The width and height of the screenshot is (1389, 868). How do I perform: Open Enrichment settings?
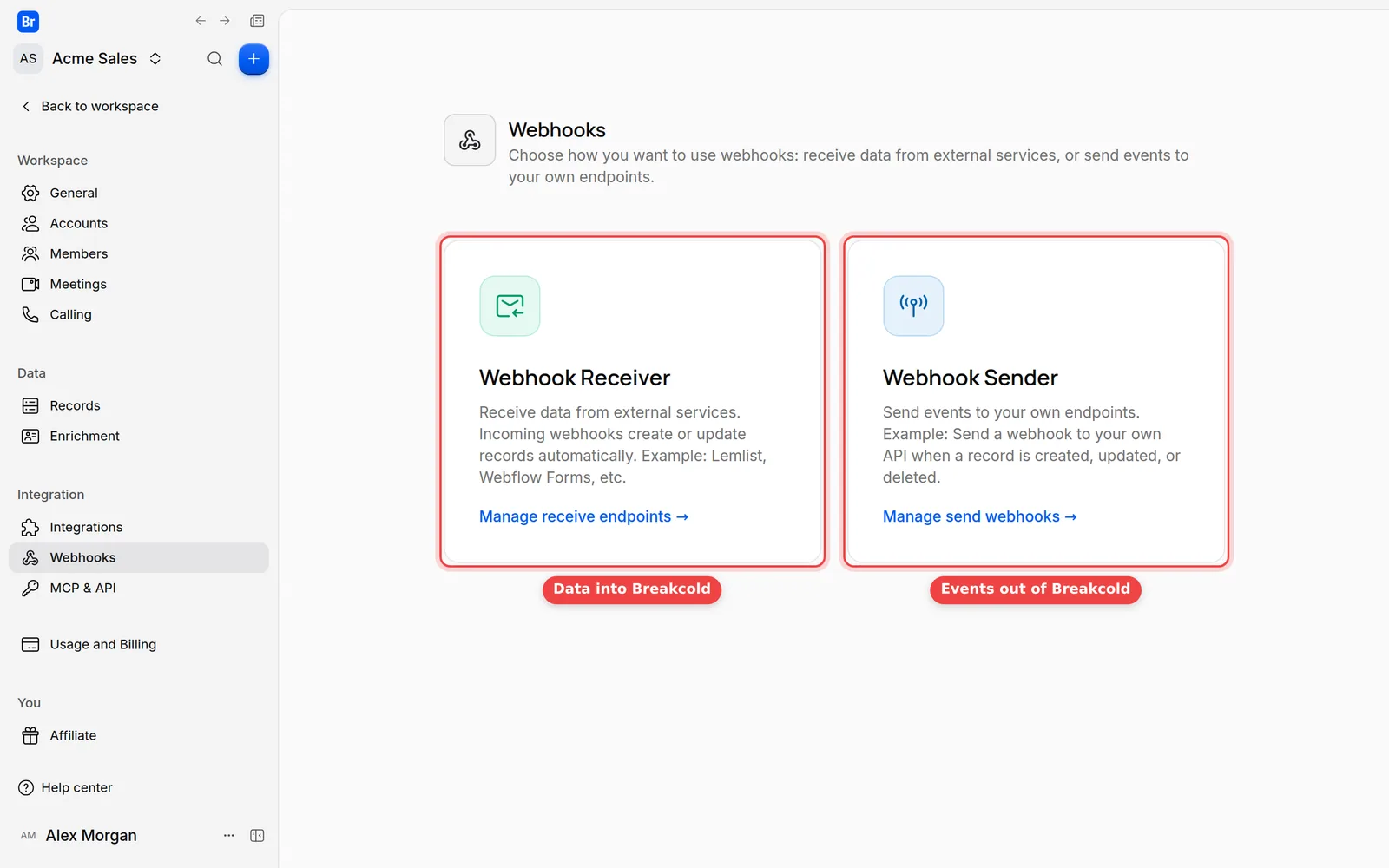[x=139, y=436]
